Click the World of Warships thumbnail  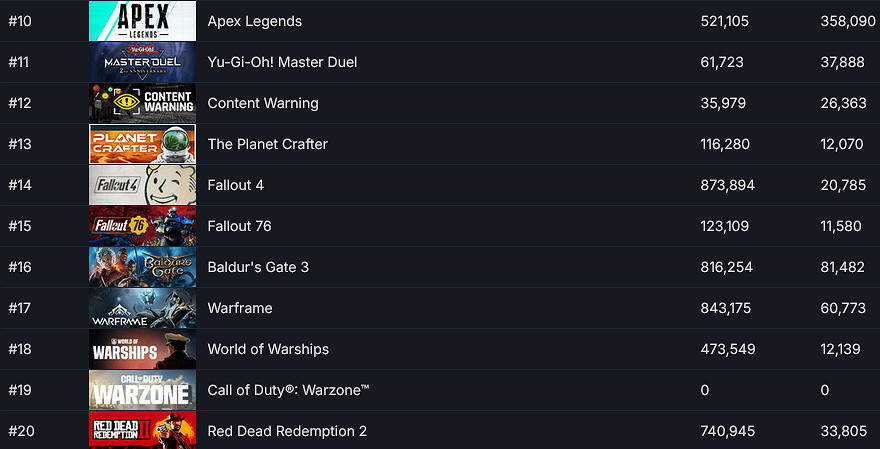tap(142, 349)
